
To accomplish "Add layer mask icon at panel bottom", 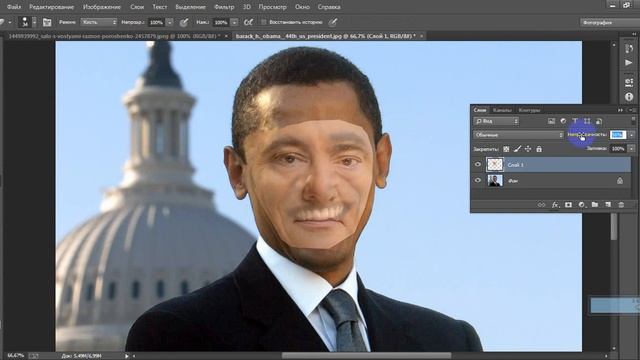I will coord(568,205).
